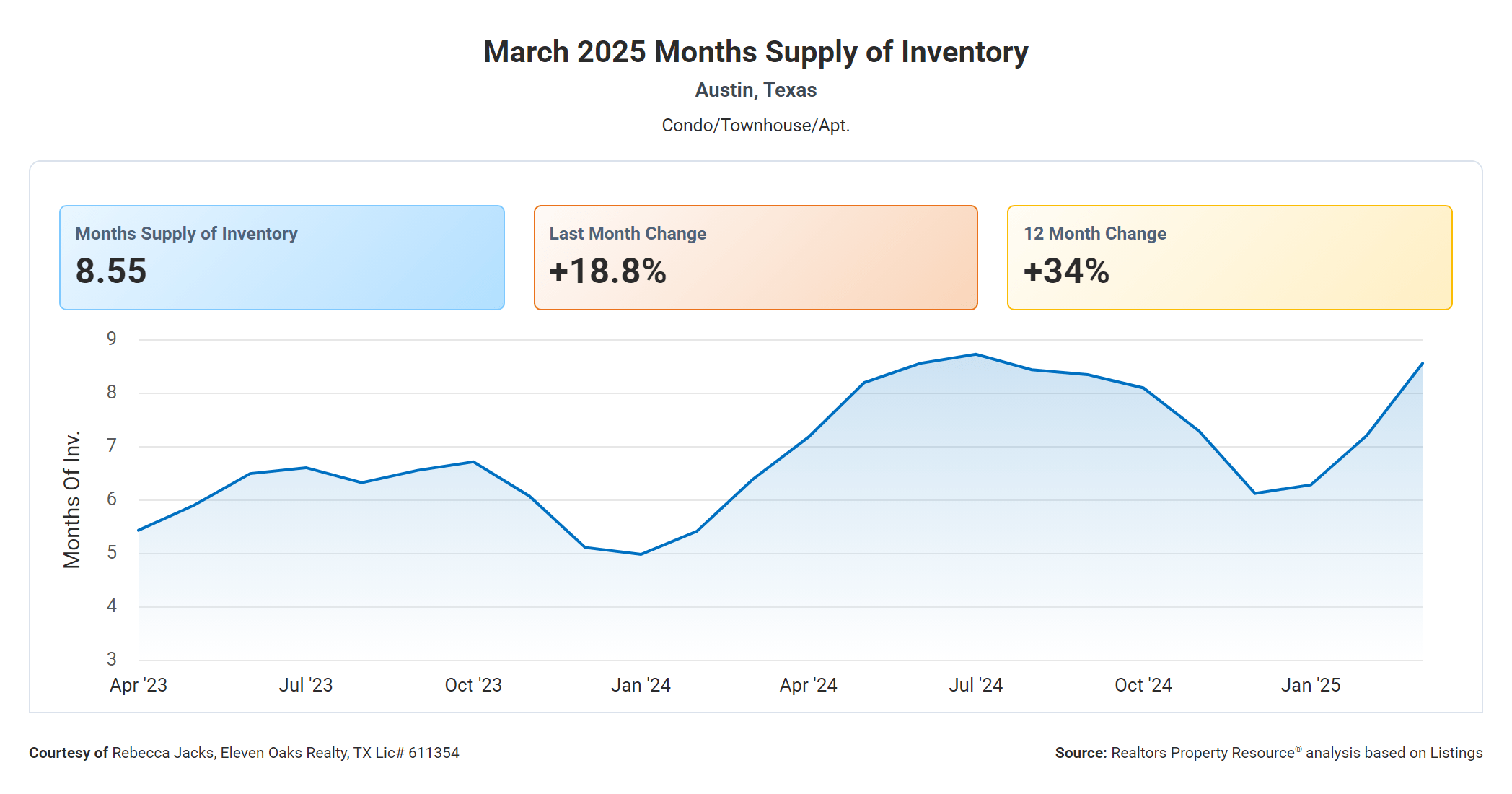This screenshot has width=1512, height=794.
Task: Pick the Jul '24 x-axis label
Action: pyautogui.click(x=975, y=685)
